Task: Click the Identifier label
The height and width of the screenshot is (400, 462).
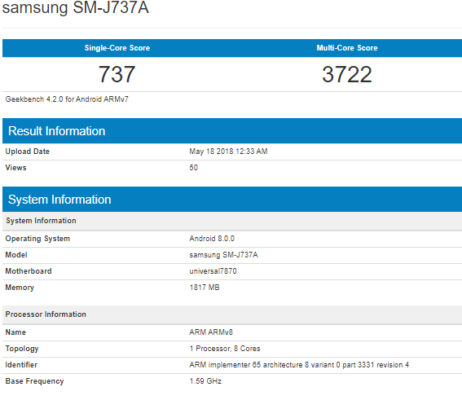Action: click(x=21, y=365)
